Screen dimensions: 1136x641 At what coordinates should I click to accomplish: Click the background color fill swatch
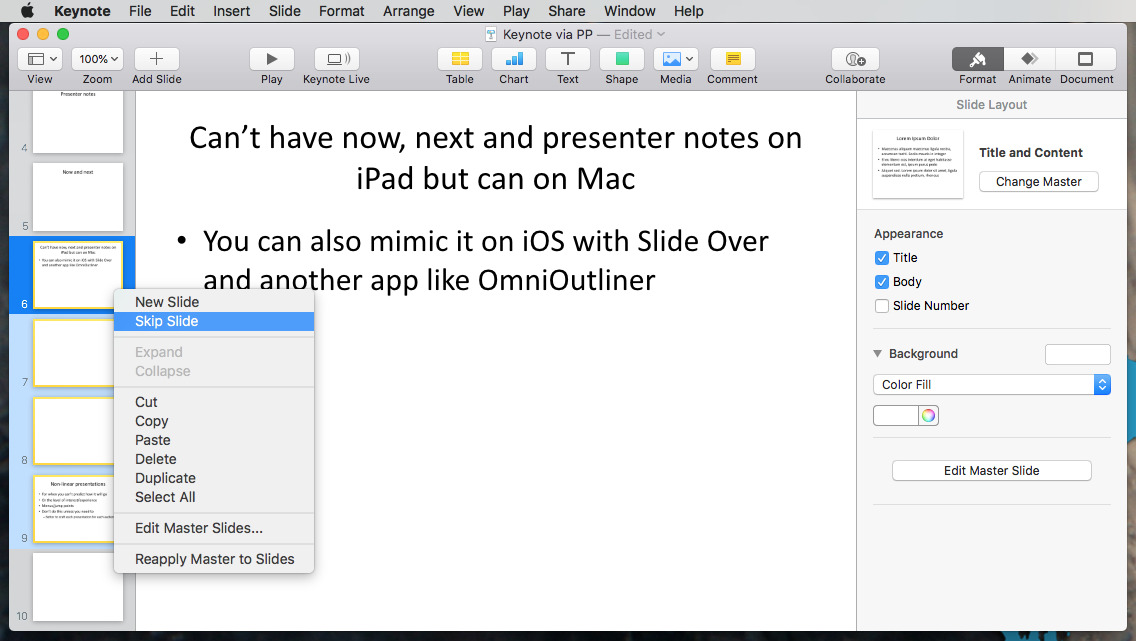[x=896, y=416]
